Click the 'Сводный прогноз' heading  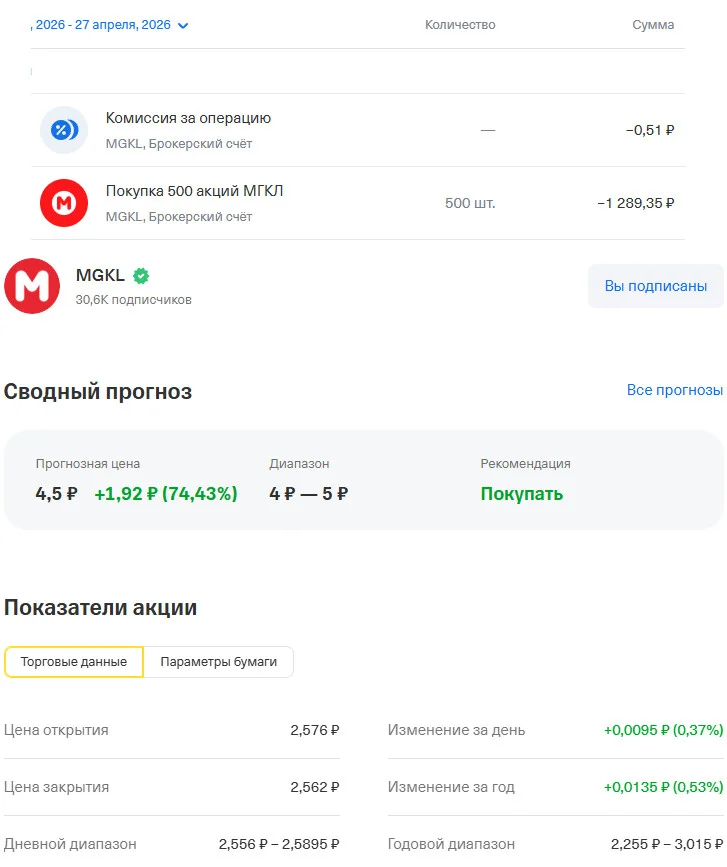pyautogui.click(x=98, y=391)
